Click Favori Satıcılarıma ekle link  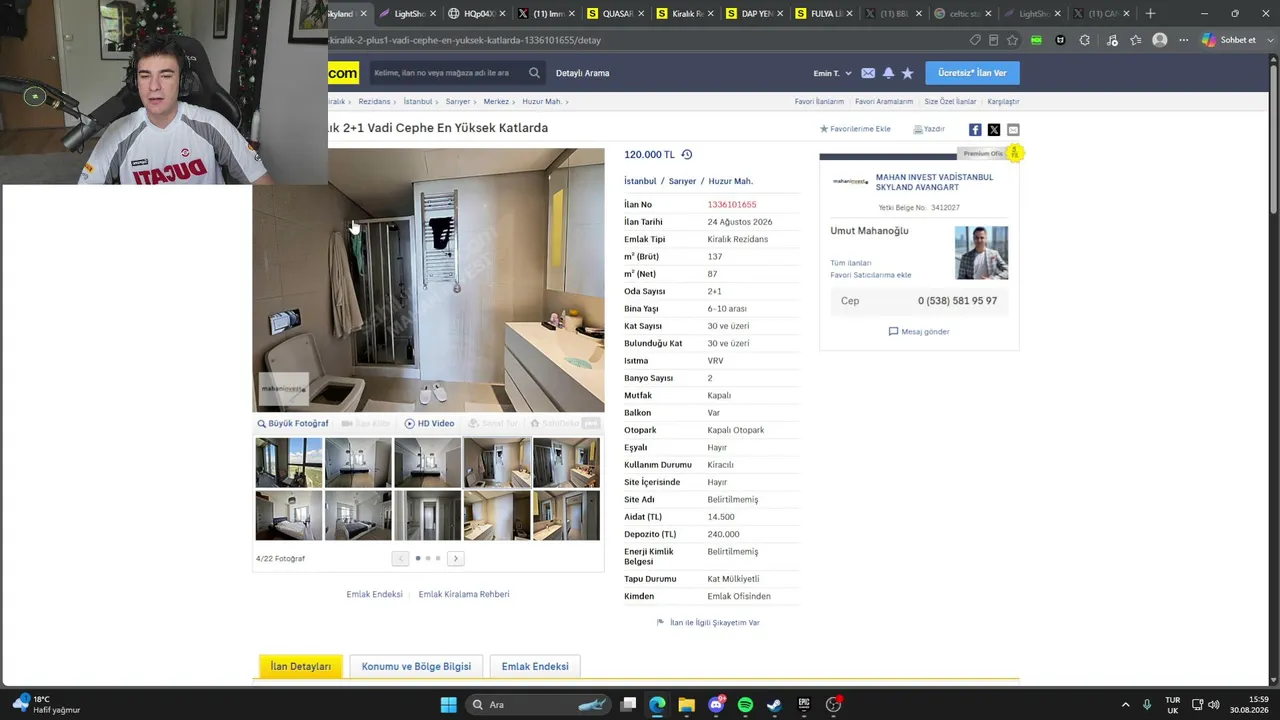(x=870, y=275)
